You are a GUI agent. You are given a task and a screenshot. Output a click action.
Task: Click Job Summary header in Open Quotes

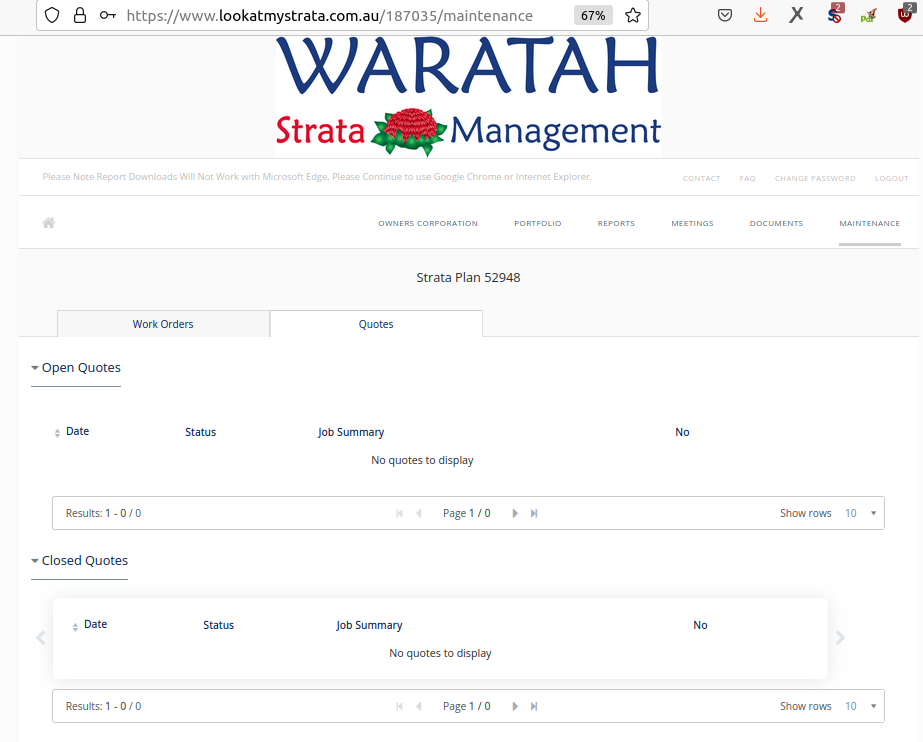pyautogui.click(x=351, y=432)
